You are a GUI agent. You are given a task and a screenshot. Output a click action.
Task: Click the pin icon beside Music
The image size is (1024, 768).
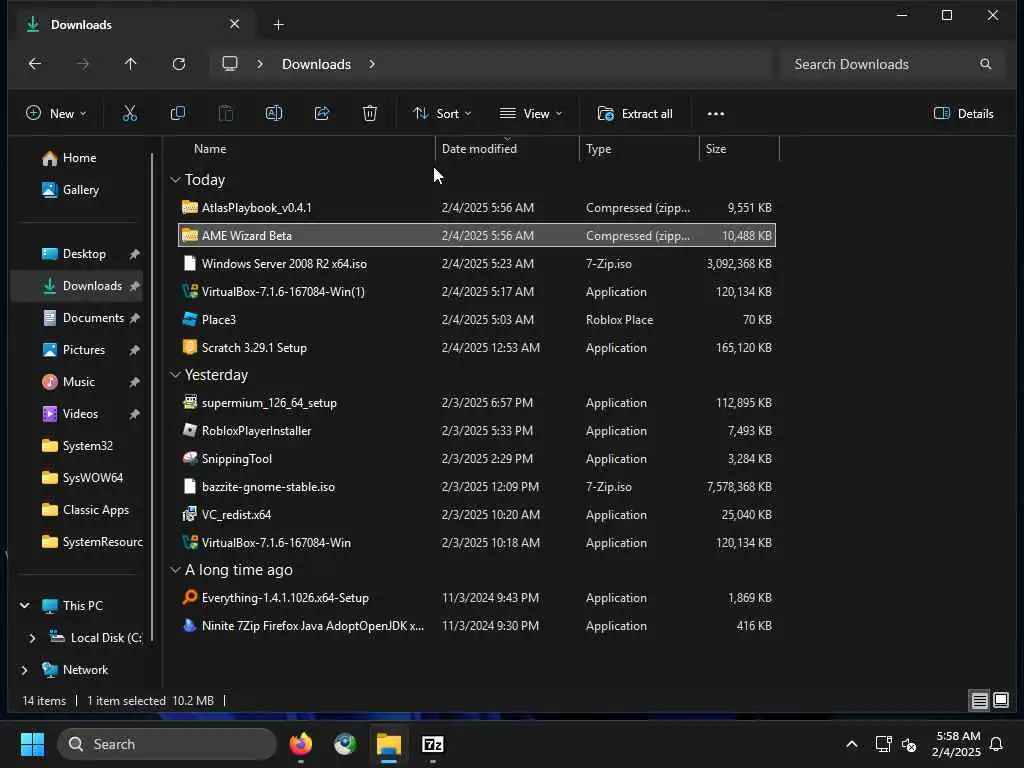(x=135, y=382)
